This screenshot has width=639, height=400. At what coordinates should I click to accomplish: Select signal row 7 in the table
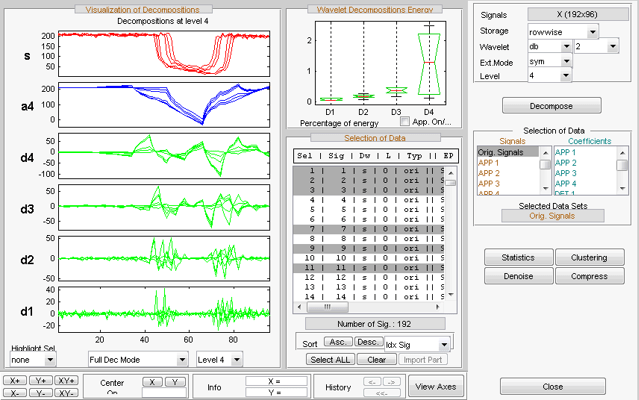pyautogui.click(x=368, y=229)
